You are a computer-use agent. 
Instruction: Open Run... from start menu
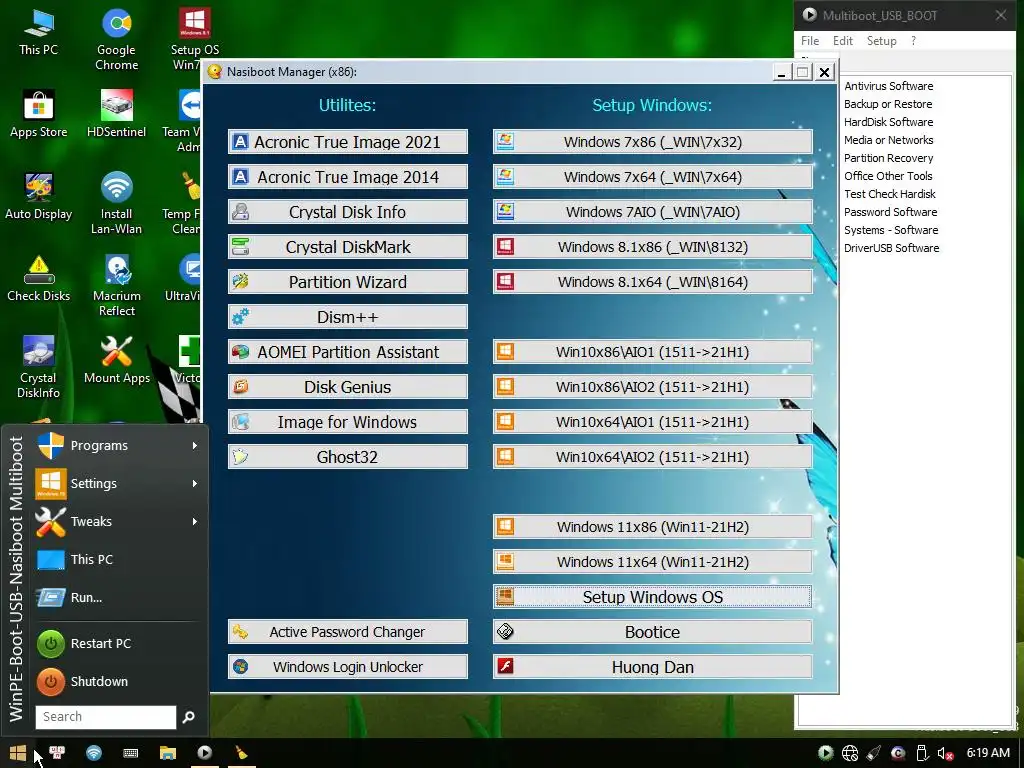point(118,597)
